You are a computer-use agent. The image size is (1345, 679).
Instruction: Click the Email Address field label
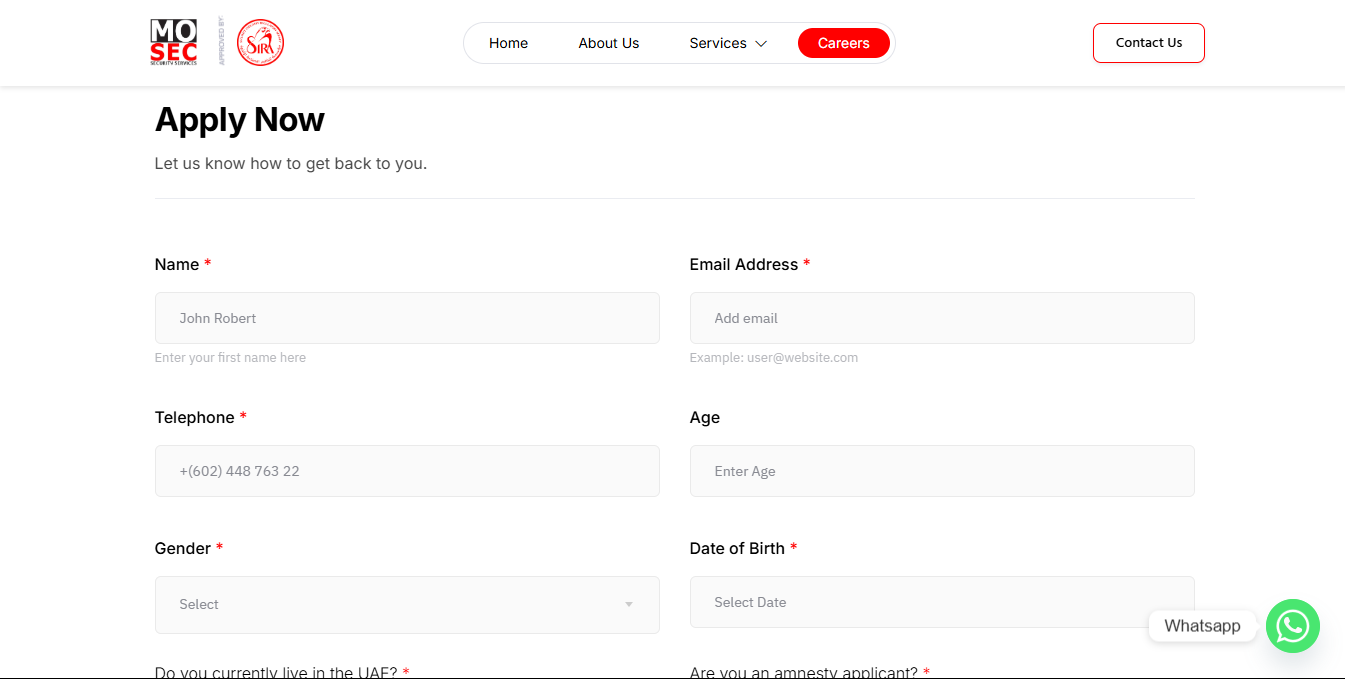(743, 264)
